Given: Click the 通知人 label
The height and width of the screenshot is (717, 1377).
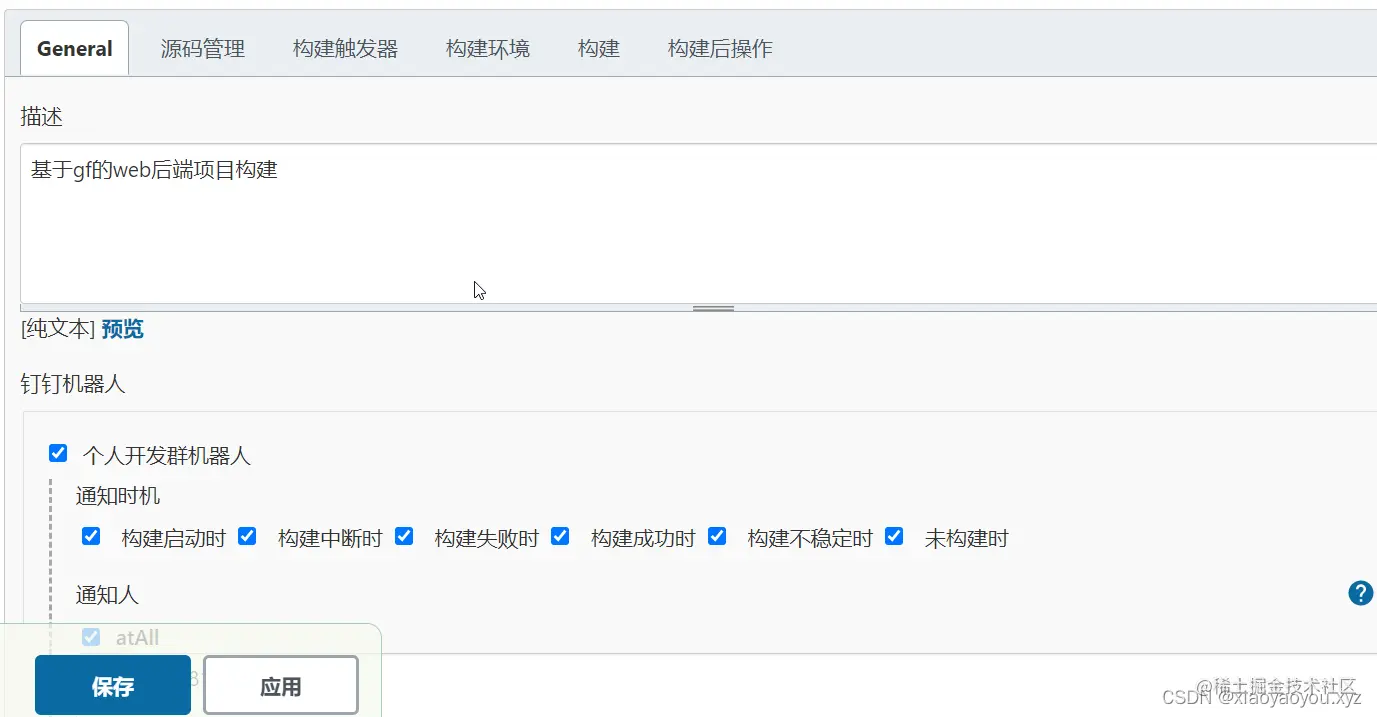Looking at the screenshot, I should click(107, 595).
